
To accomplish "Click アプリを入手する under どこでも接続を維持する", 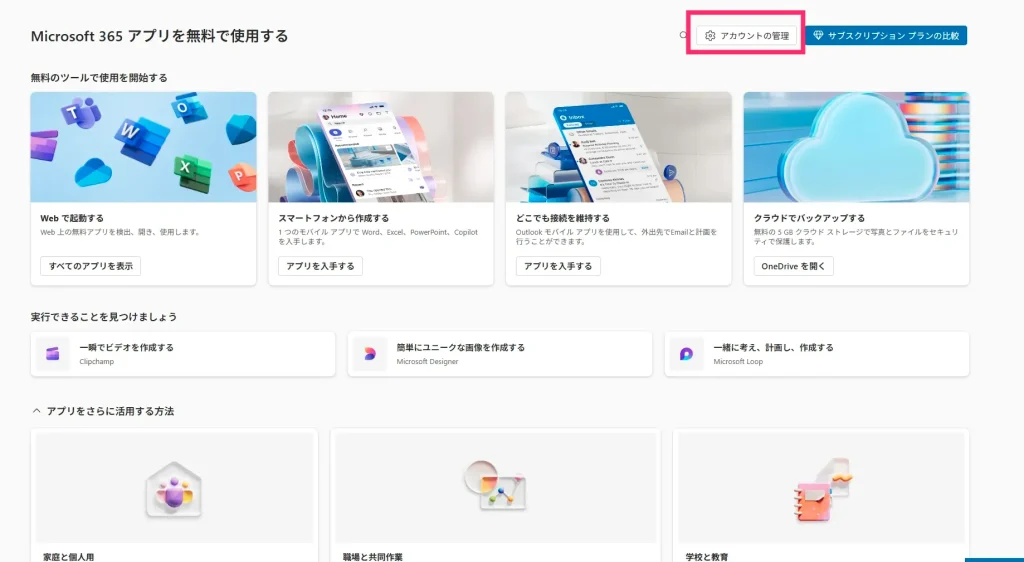I will [558, 266].
